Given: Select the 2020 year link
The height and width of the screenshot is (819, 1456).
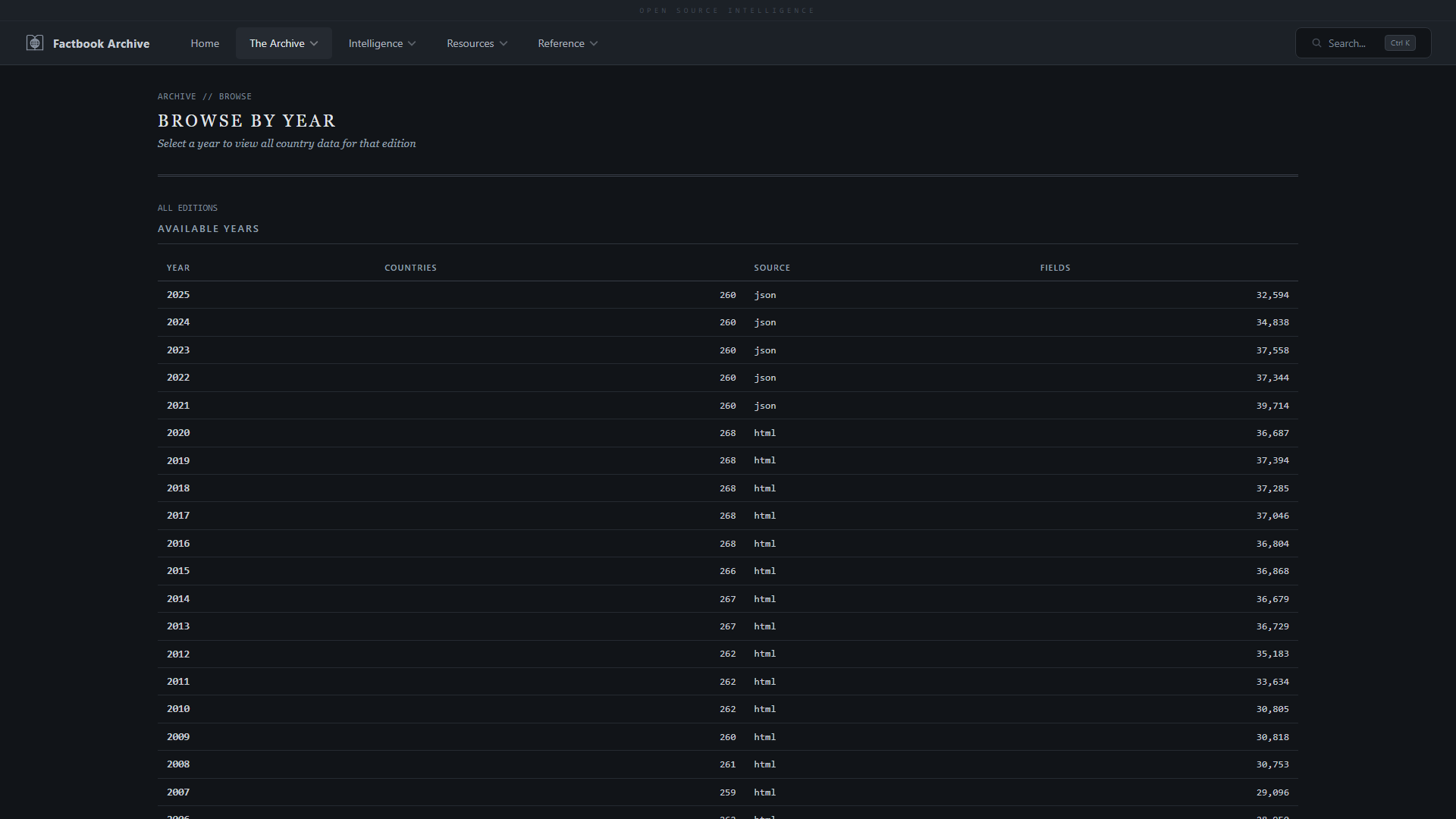Looking at the screenshot, I should (x=178, y=433).
